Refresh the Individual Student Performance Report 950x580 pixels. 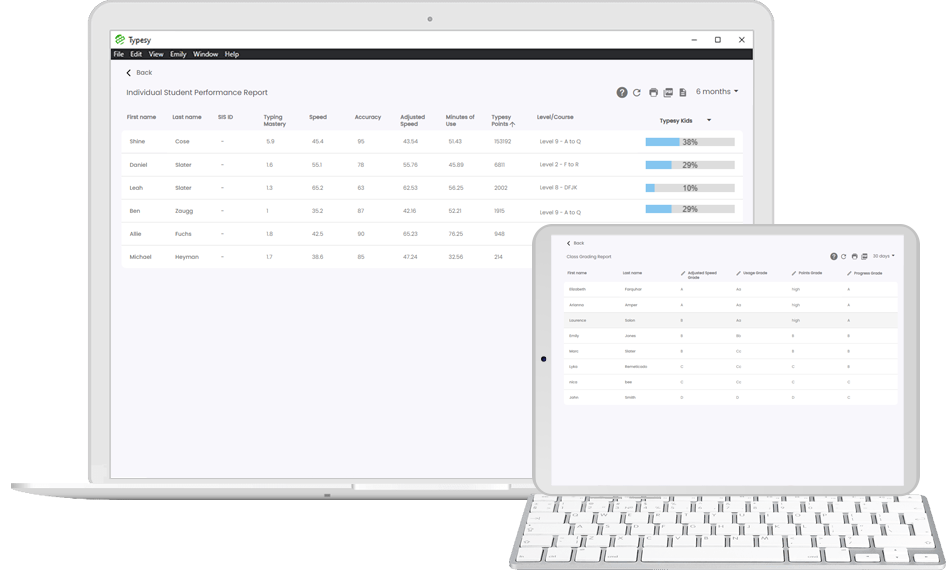pyautogui.click(x=637, y=93)
